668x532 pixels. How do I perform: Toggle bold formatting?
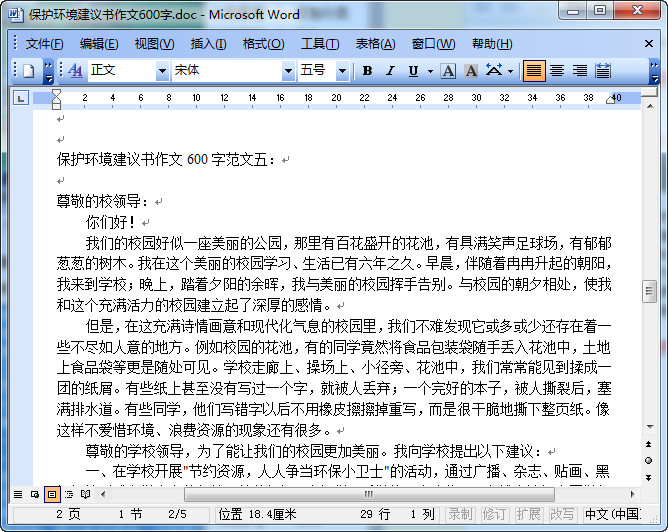pos(367,71)
